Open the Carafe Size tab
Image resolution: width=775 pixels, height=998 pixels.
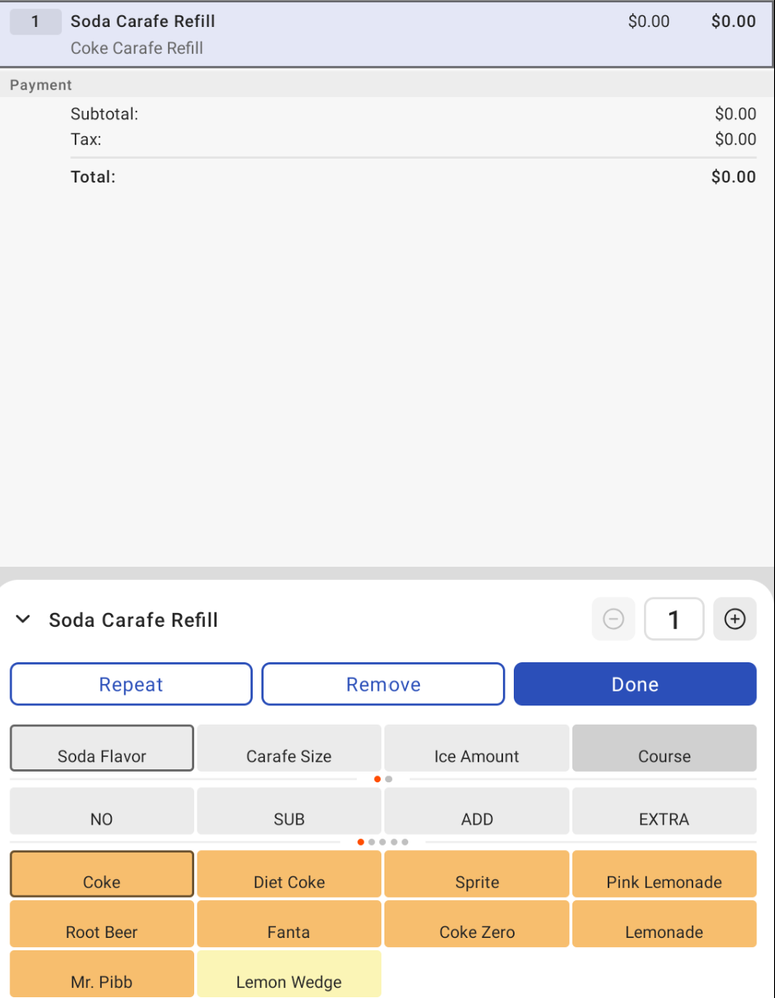coord(289,748)
